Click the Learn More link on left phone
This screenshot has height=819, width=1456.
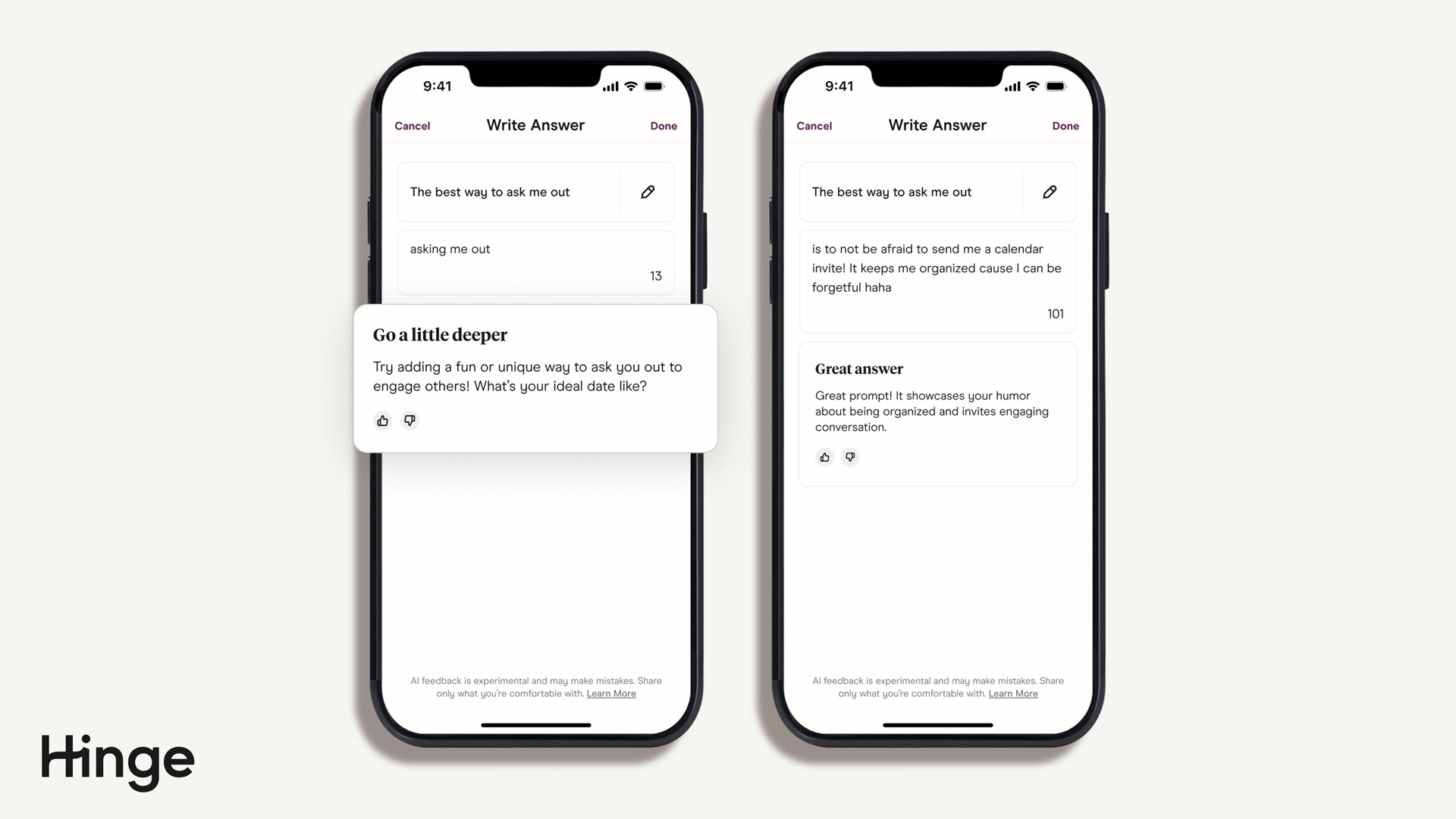611,693
